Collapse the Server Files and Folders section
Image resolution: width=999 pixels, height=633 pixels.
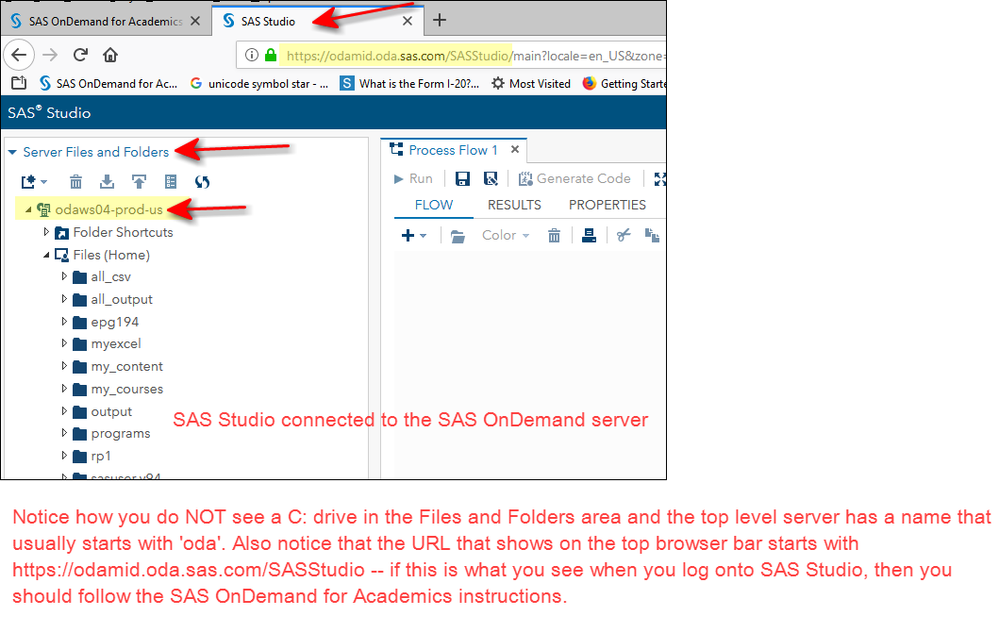pos(12,152)
